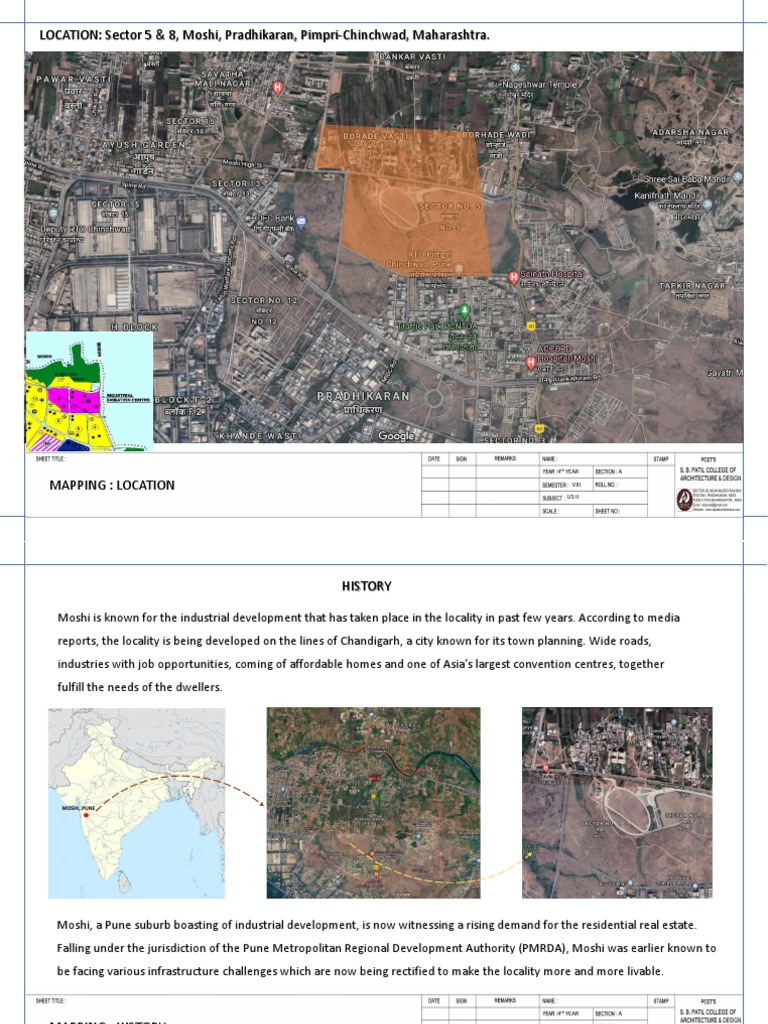Select the Deputy RTO Chinchwad map marker
768x1024 pixels.
53,213
